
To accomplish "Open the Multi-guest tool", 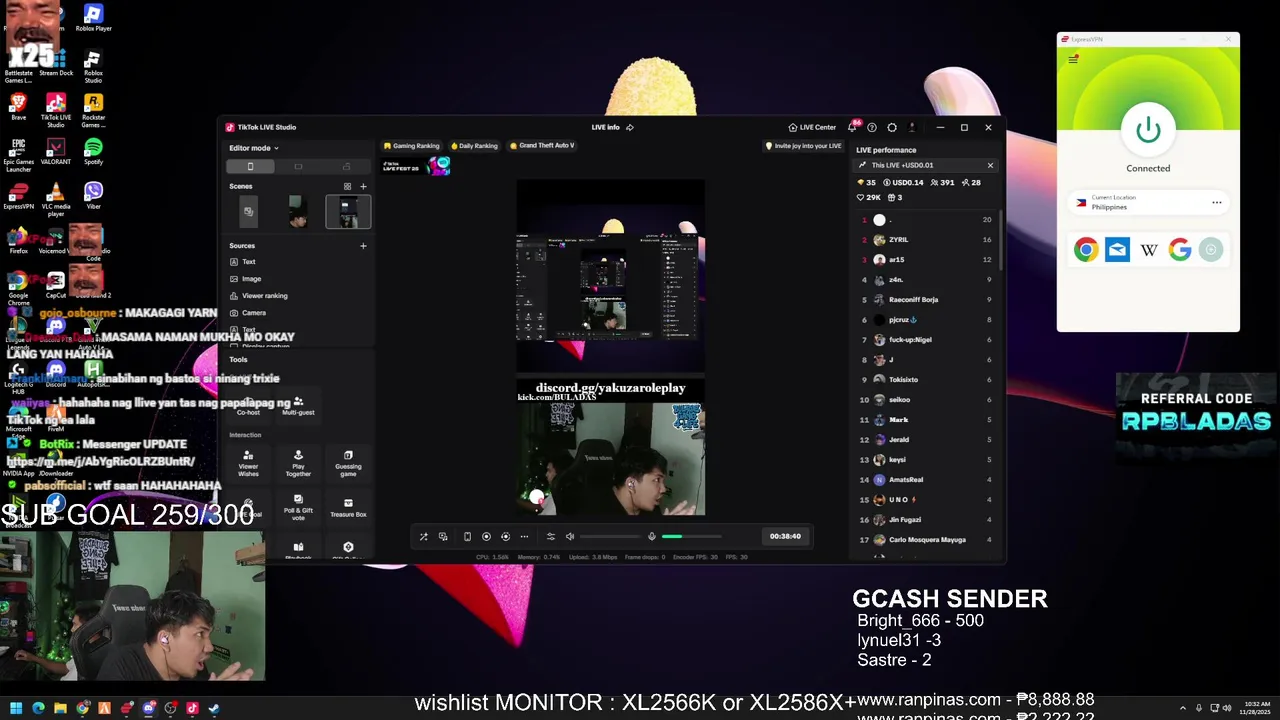I will pyautogui.click(x=298, y=405).
